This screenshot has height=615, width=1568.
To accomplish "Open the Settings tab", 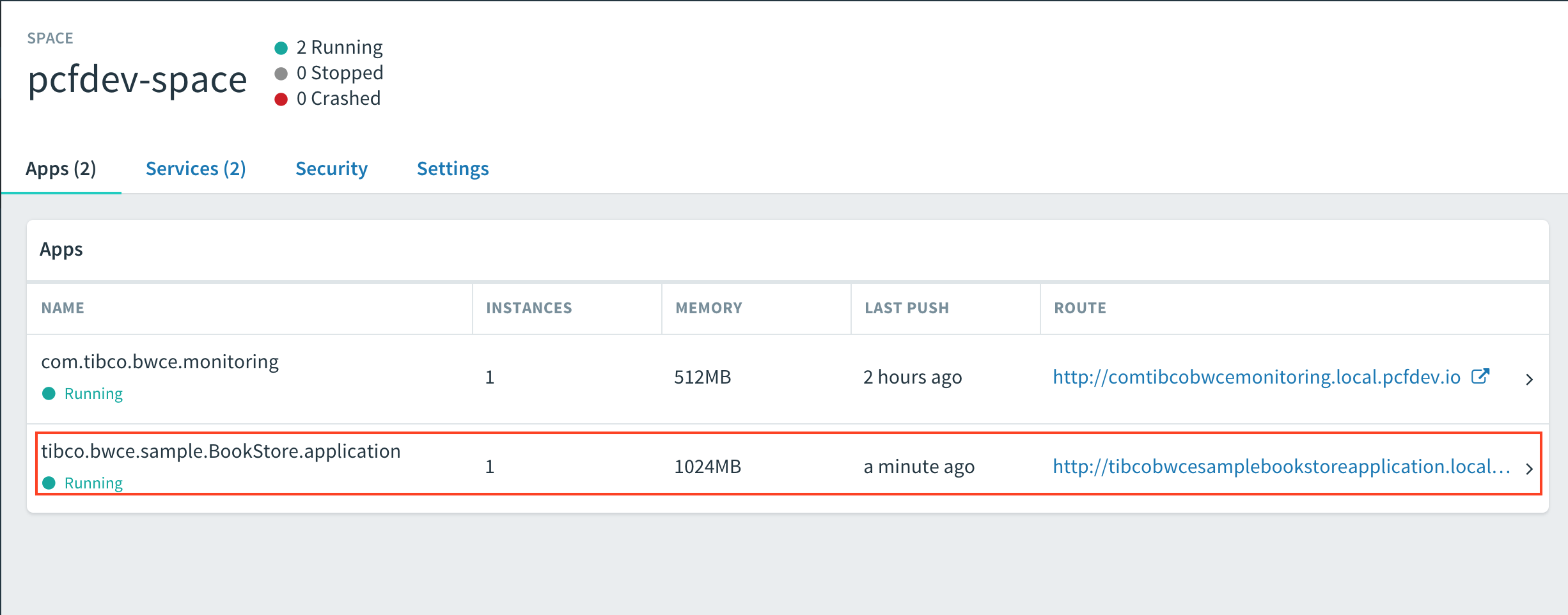I will pos(453,169).
